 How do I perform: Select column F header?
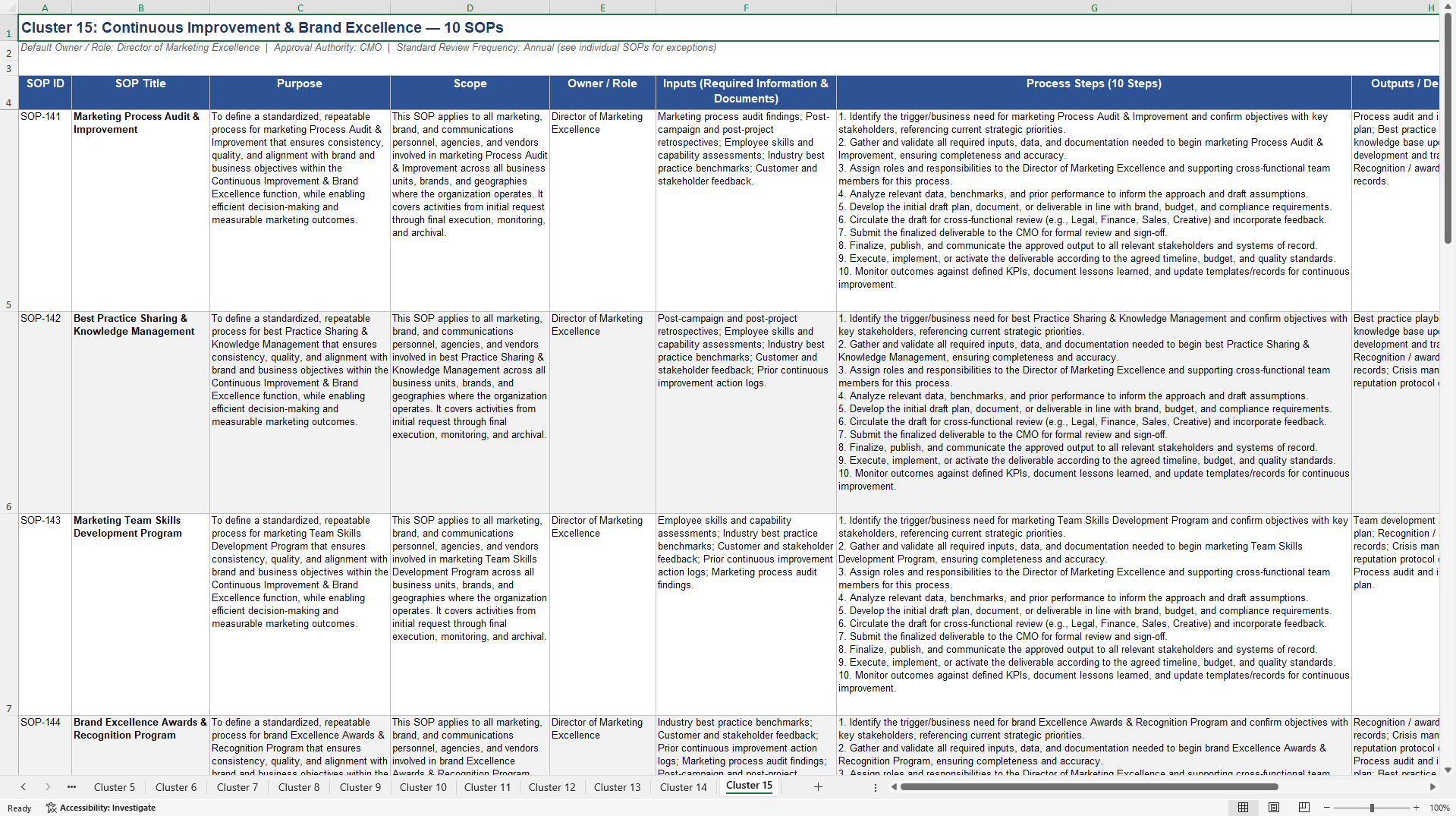[x=746, y=8]
